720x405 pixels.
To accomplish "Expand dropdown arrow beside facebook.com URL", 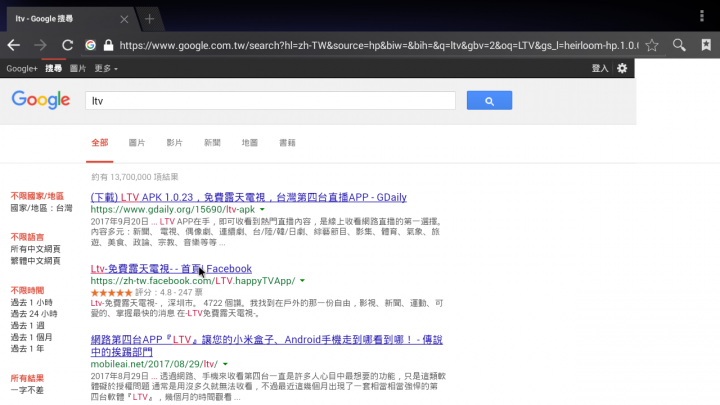I will coord(302,281).
